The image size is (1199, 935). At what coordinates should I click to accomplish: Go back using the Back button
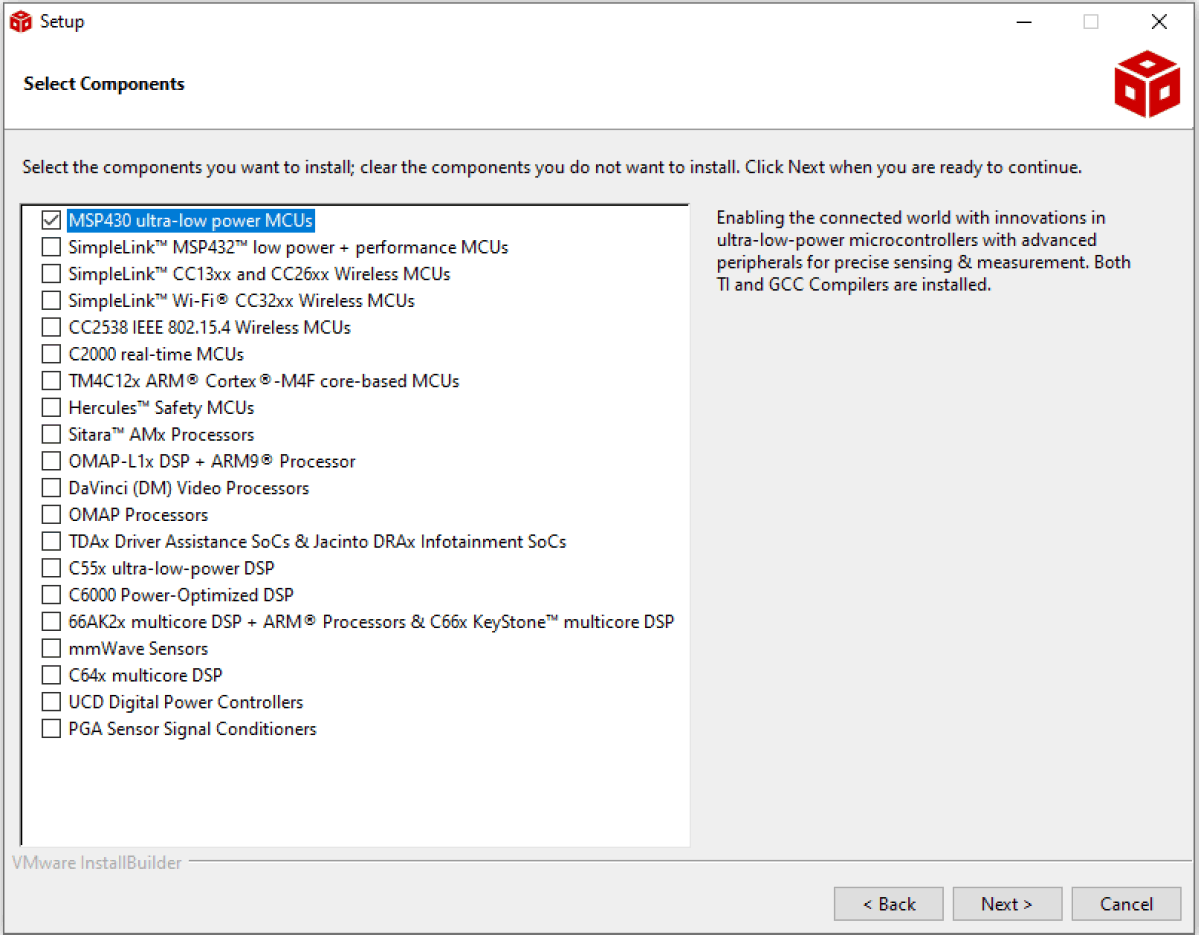click(x=888, y=904)
